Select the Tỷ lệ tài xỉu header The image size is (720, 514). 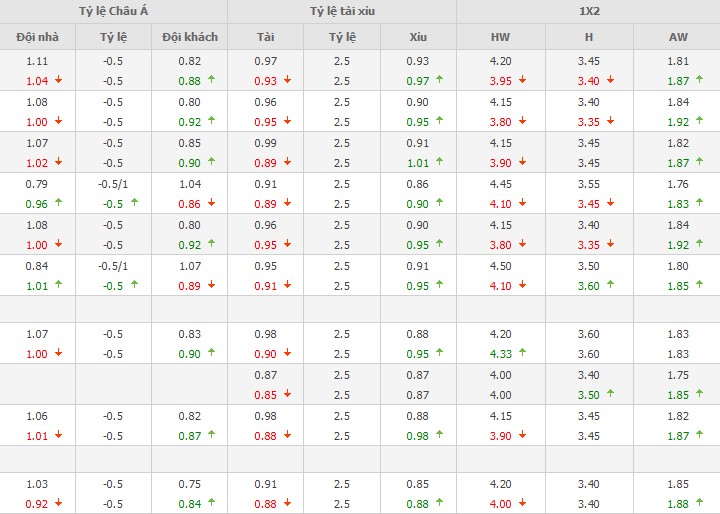coord(342,11)
